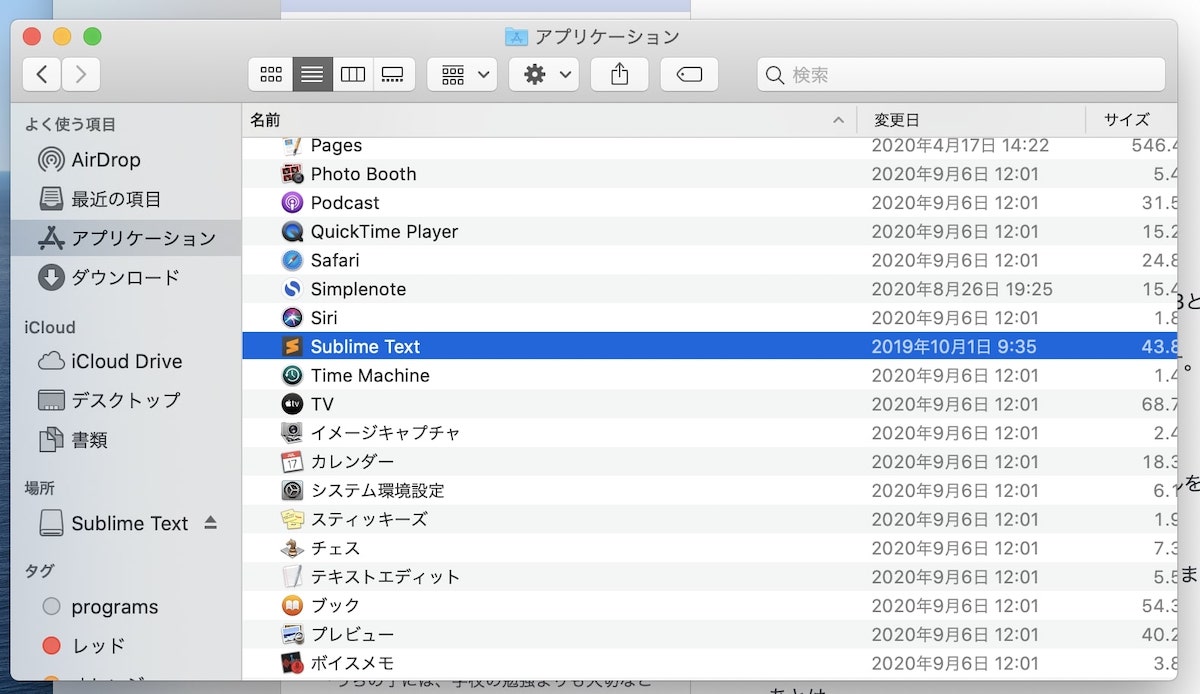Click the QuickTime Player name text
Viewport: 1200px width, 694px height.
point(384,232)
